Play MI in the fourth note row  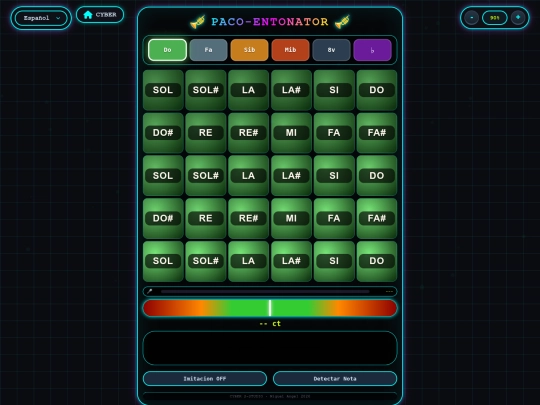click(x=291, y=218)
